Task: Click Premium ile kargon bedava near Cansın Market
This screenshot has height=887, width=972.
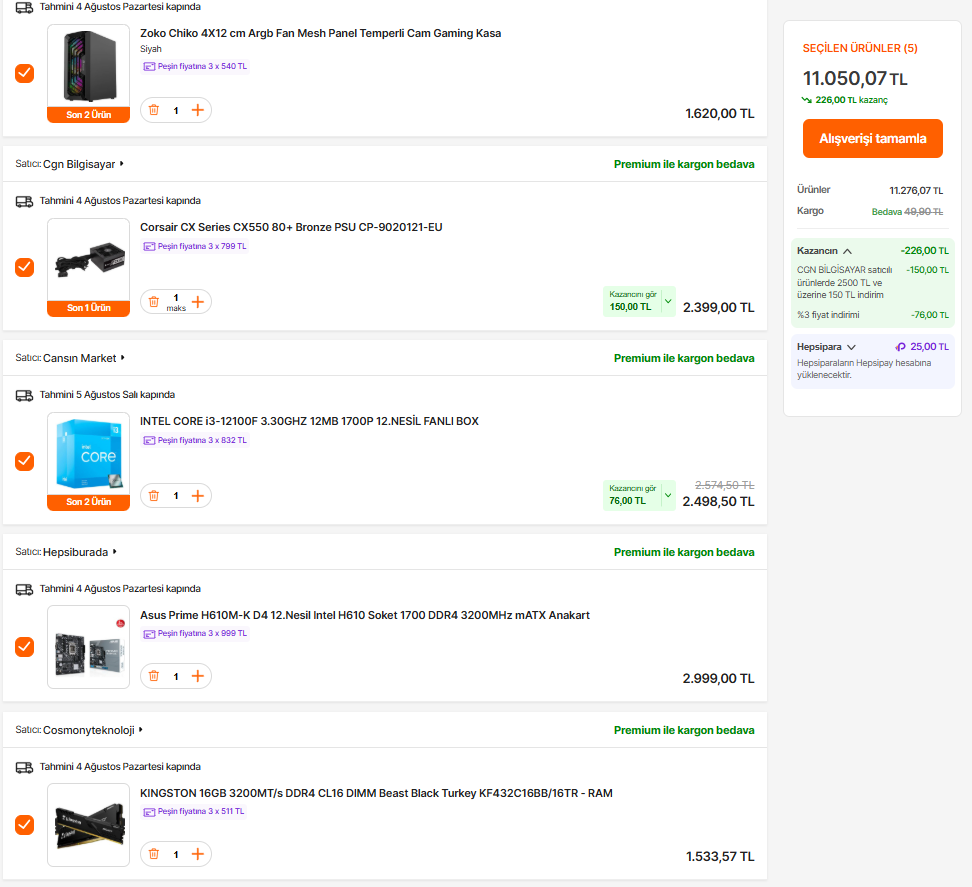Action: (x=684, y=358)
